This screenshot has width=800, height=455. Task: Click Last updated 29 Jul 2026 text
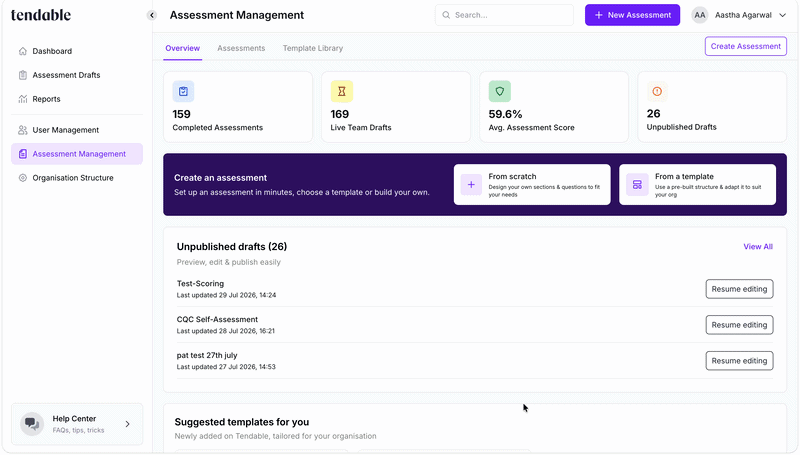(227, 295)
